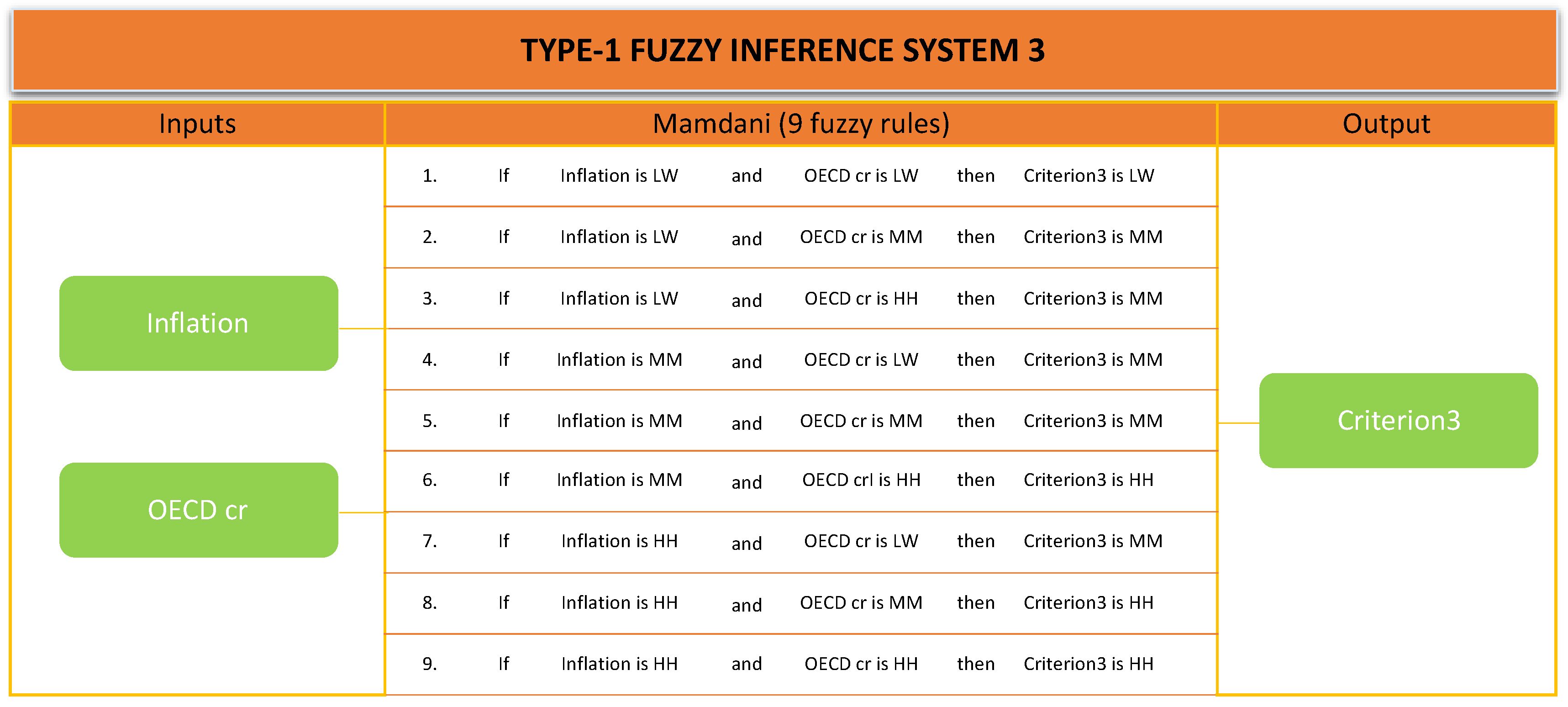Select the Mamdani (9 fuzzy rules) header
1568x707 pixels.
pyautogui.click(x=800, y=124)
